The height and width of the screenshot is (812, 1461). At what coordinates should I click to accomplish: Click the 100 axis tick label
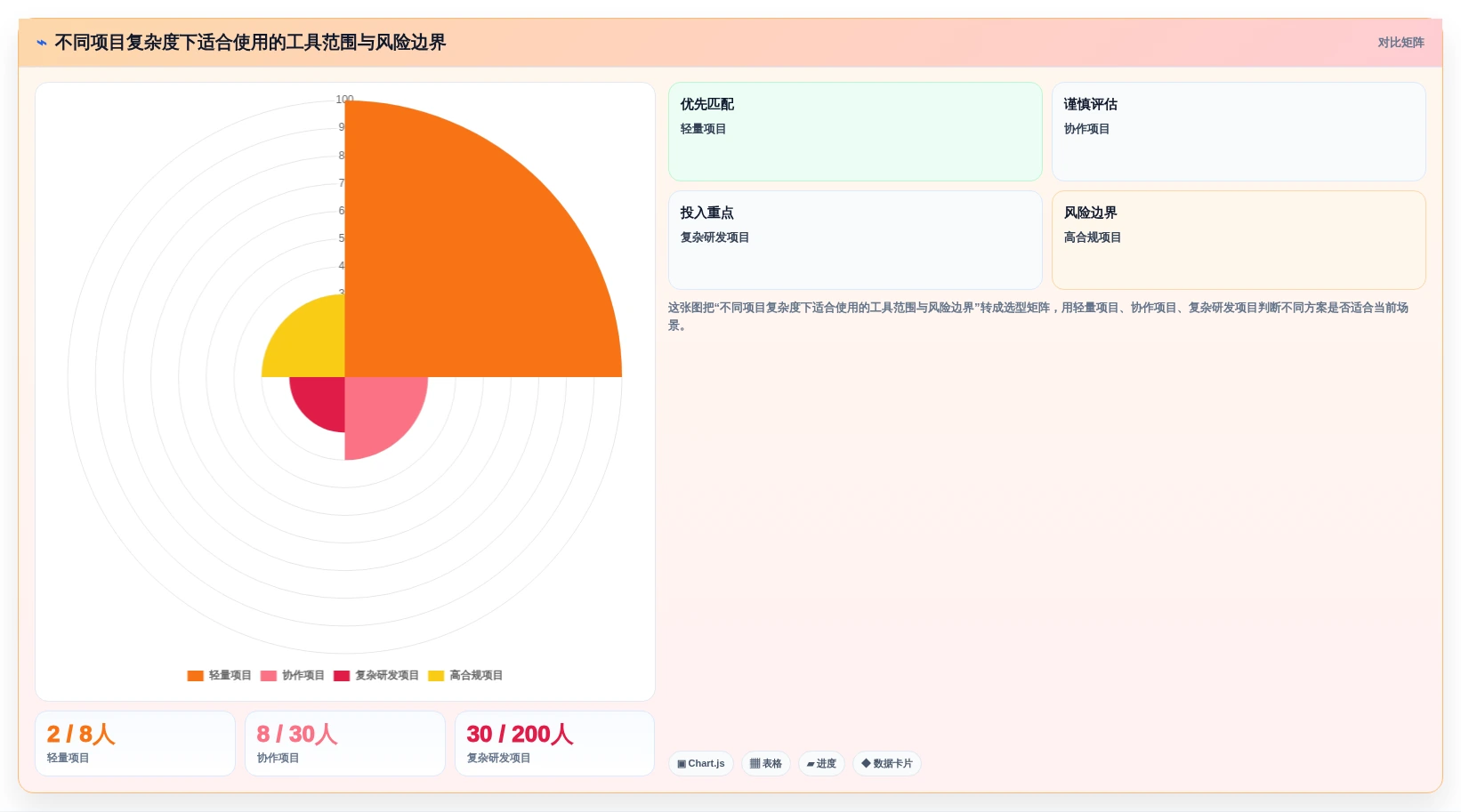344,100
